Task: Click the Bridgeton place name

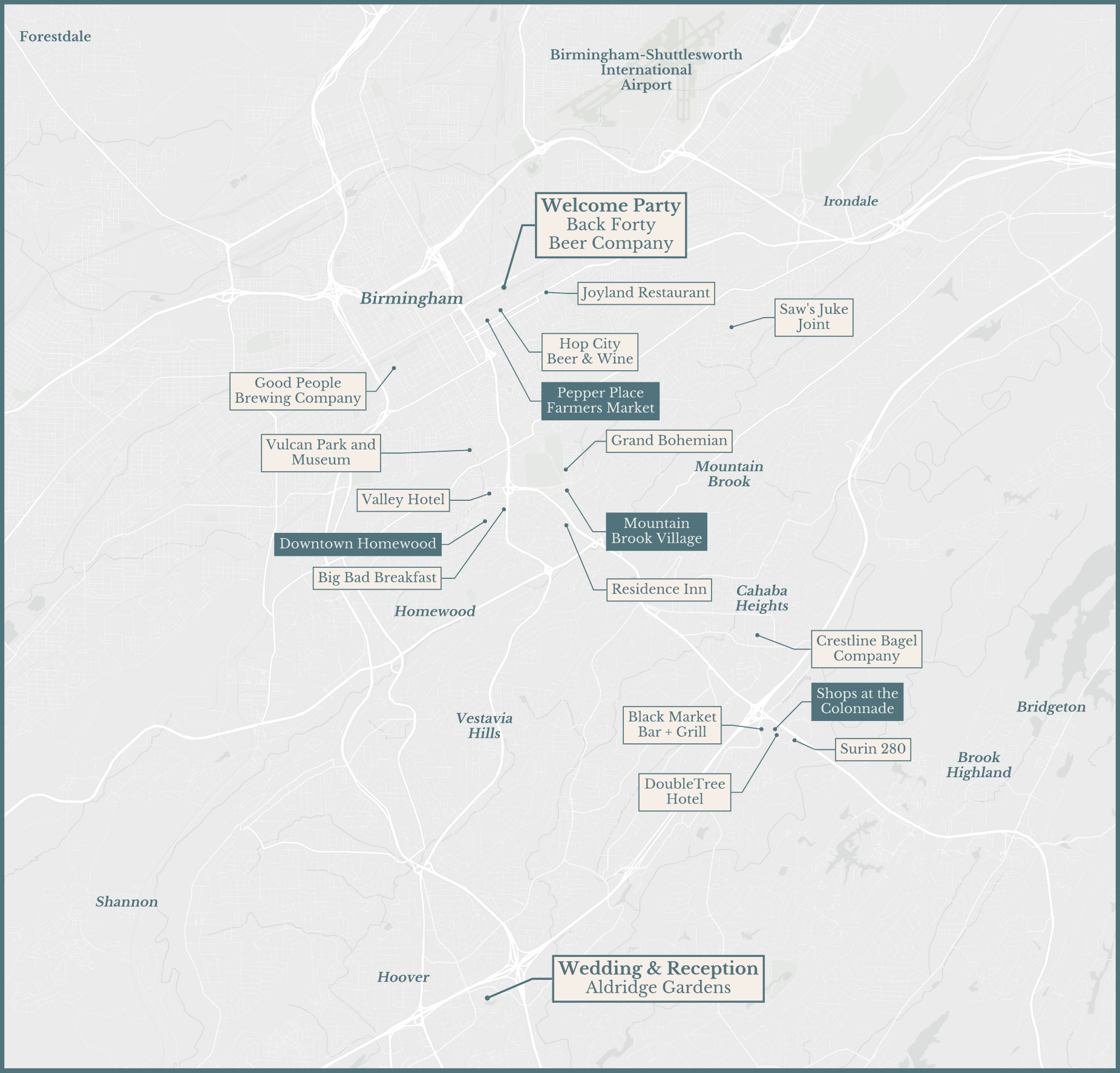Action: coord(1051,707)
